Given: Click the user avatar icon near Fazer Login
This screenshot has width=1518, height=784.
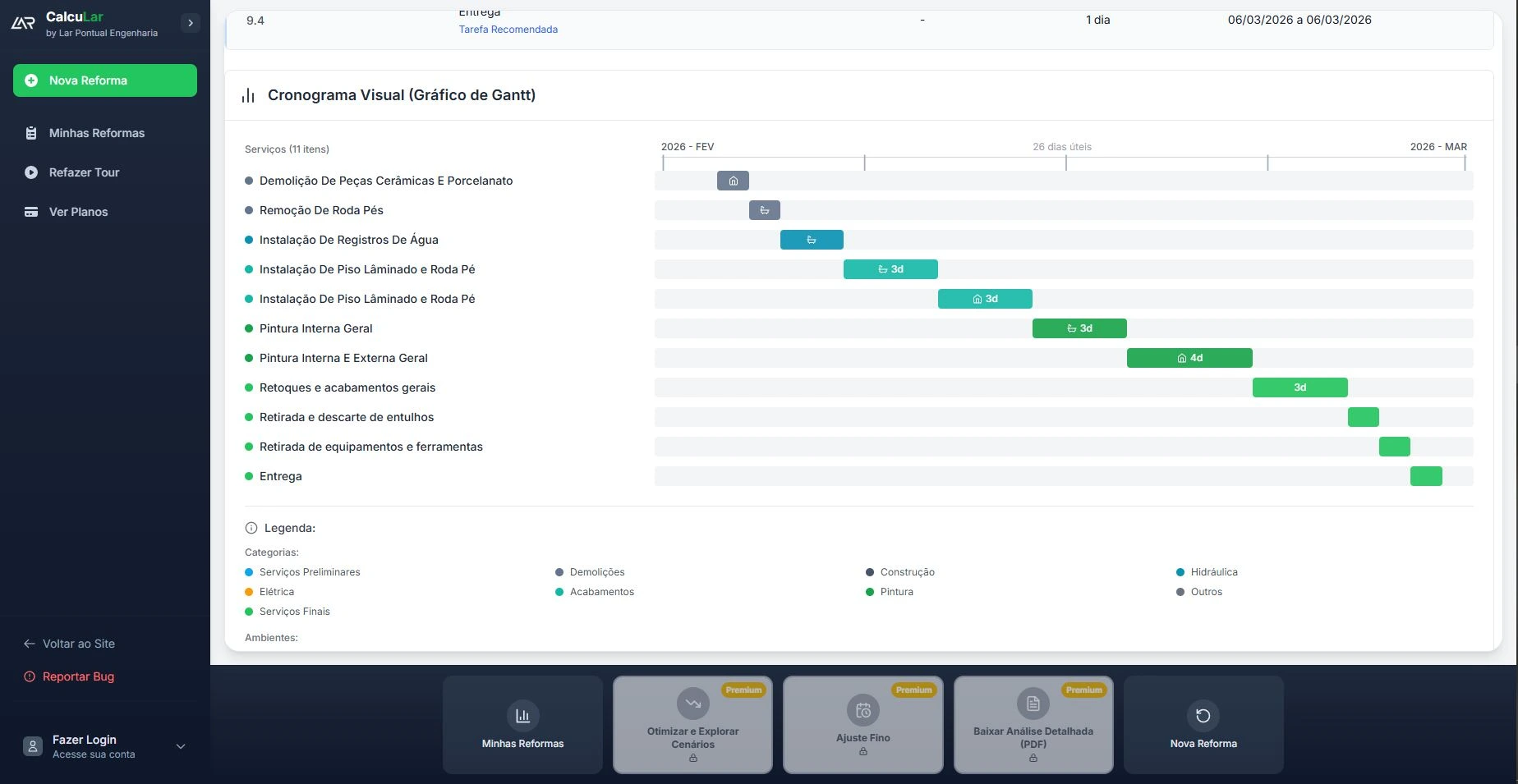Looking at the screenshot, I should tap(31, 746).
